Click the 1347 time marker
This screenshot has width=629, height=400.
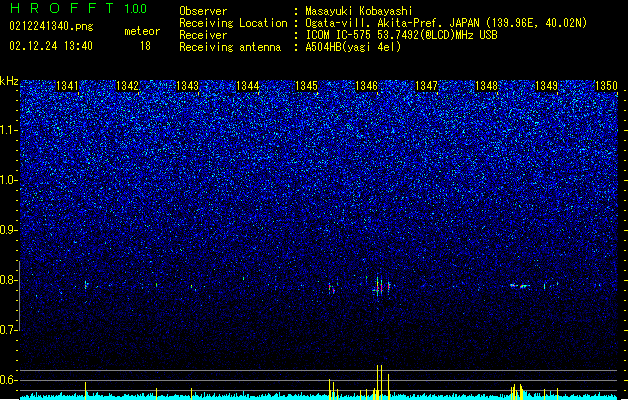(426, 86)
